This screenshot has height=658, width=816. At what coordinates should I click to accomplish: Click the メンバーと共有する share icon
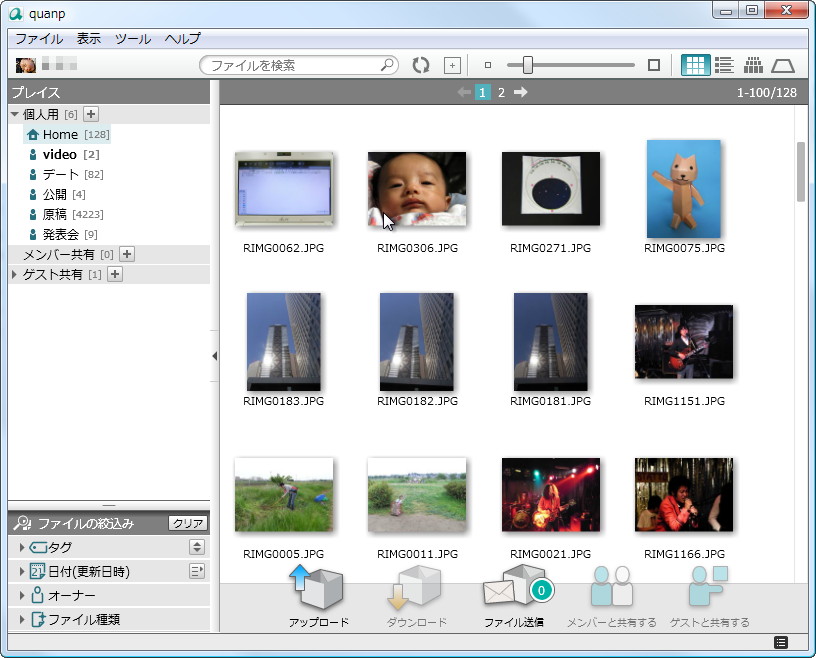click(x=611, y=589)
